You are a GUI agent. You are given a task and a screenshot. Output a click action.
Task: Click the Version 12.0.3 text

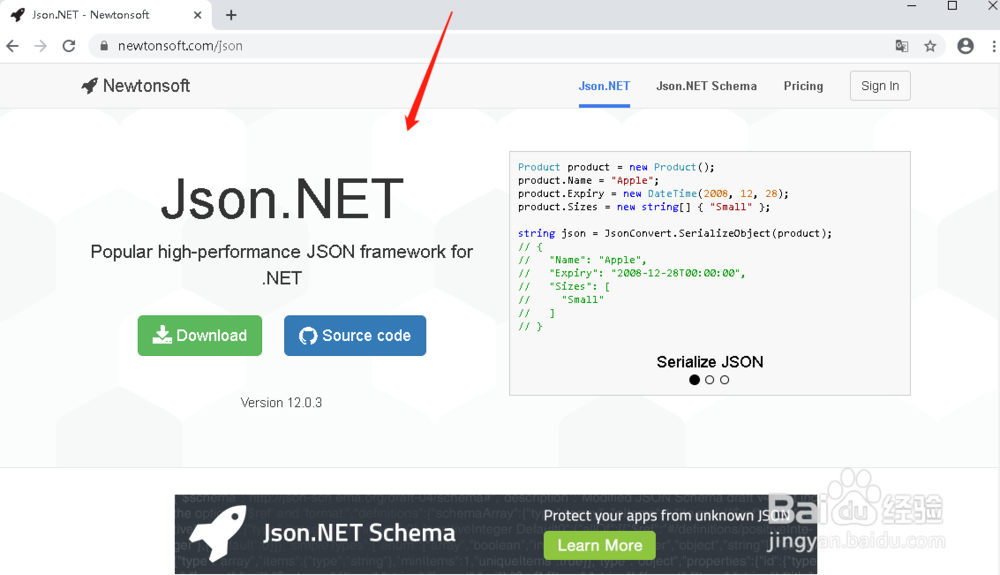(281, 403)
